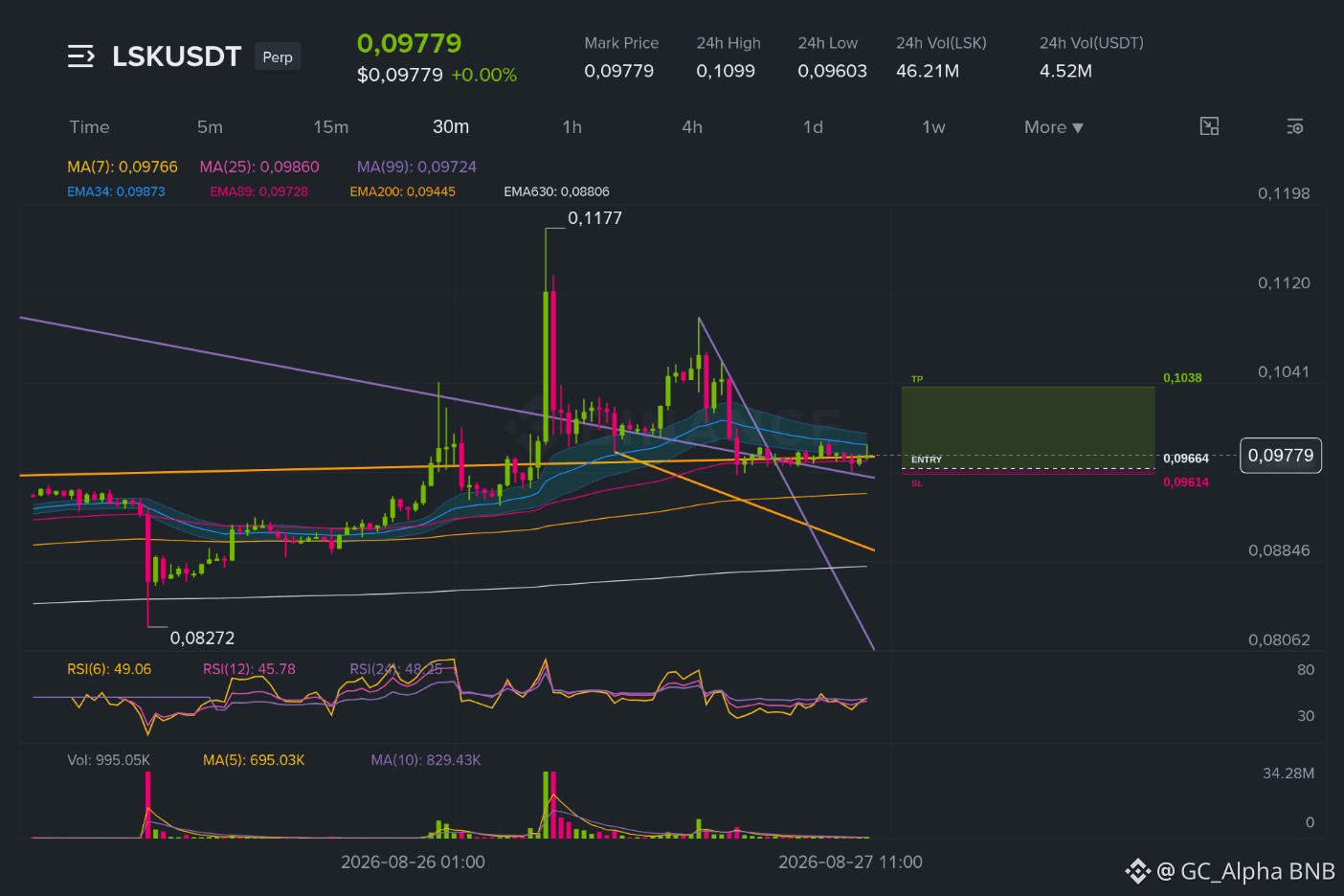This screenshot has width=1344, height=896.
Task: Click the MA(99): 0,09724 indicator label
Action: tap(416, 167)
